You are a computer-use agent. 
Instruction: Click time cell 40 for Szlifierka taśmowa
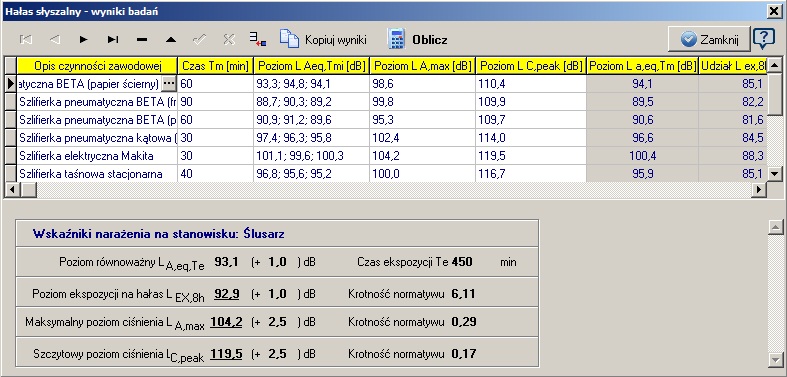click(x=215, y=174)
